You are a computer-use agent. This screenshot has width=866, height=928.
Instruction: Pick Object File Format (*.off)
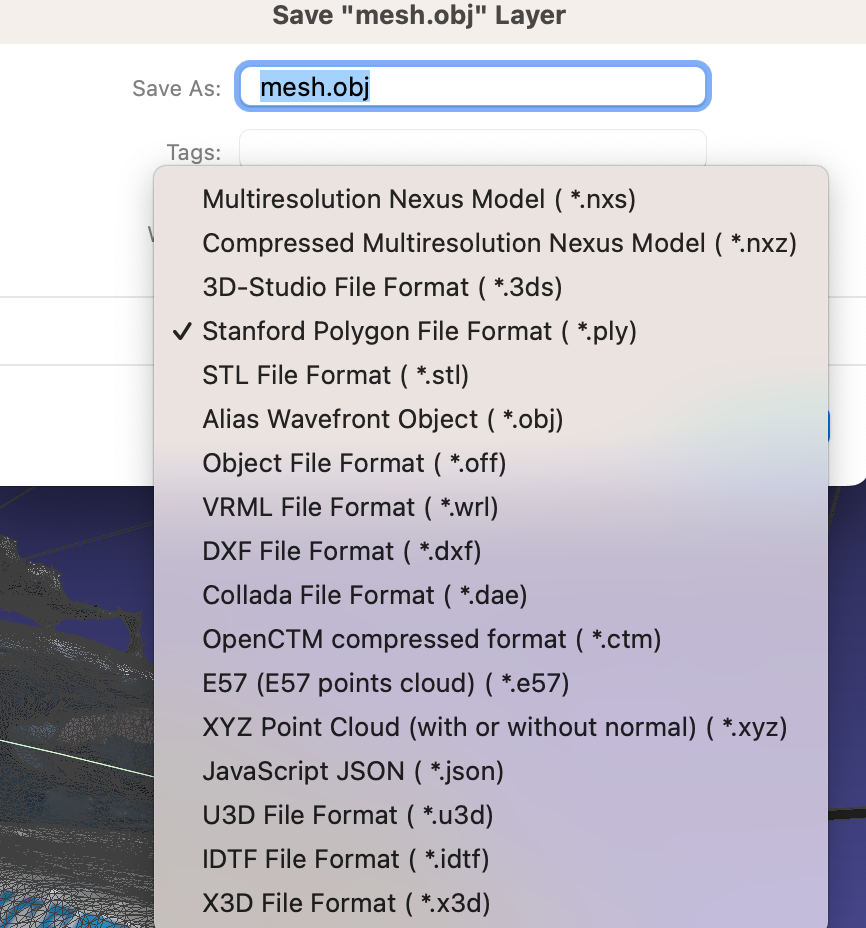(354, 463)
